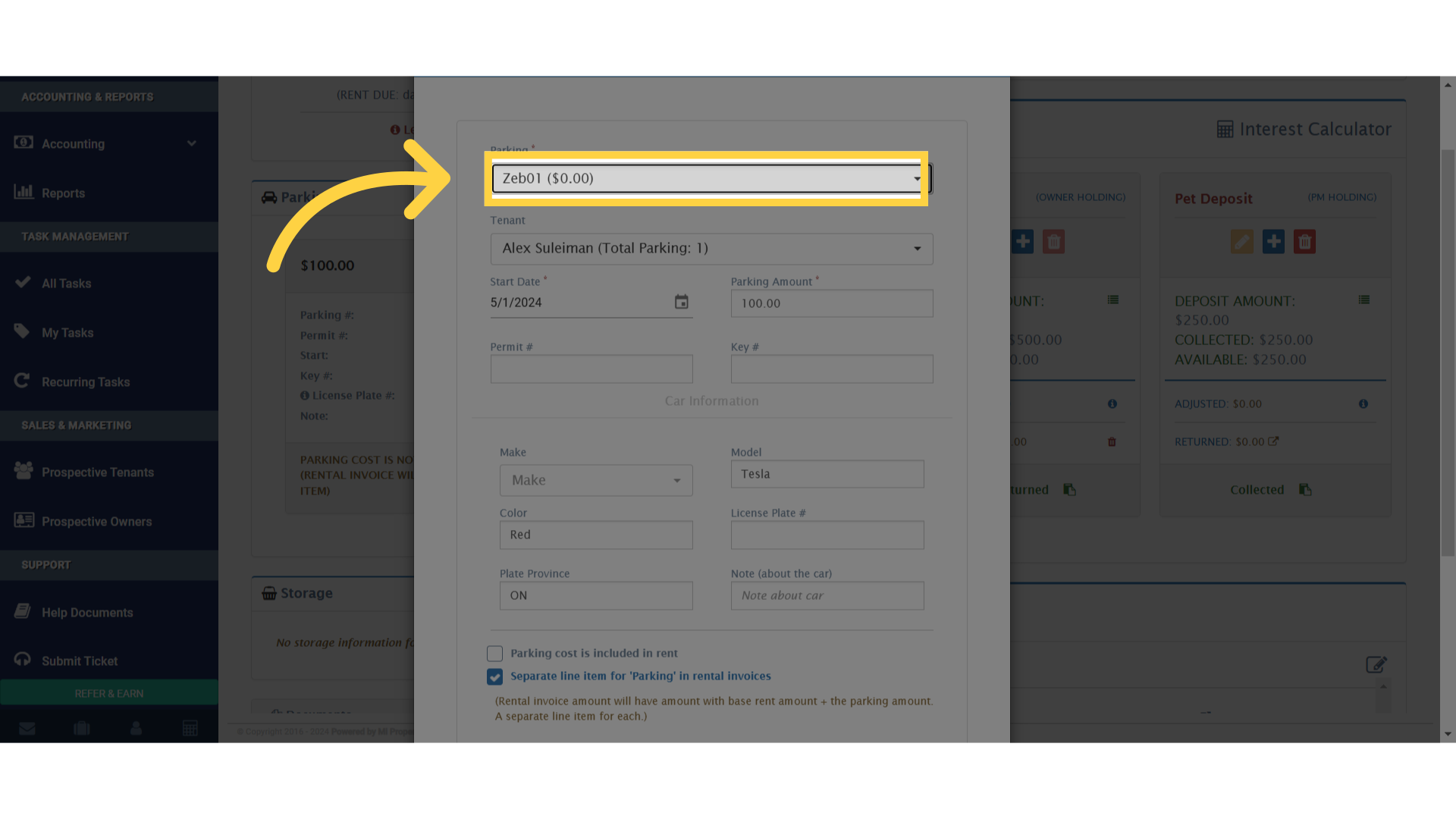The width and height of the screenshot is (1456, 819).
Task: Open the Parking dropdown showing Zeb01 ($0.00)
Action: pyautogui.click(x=711, y=178)
